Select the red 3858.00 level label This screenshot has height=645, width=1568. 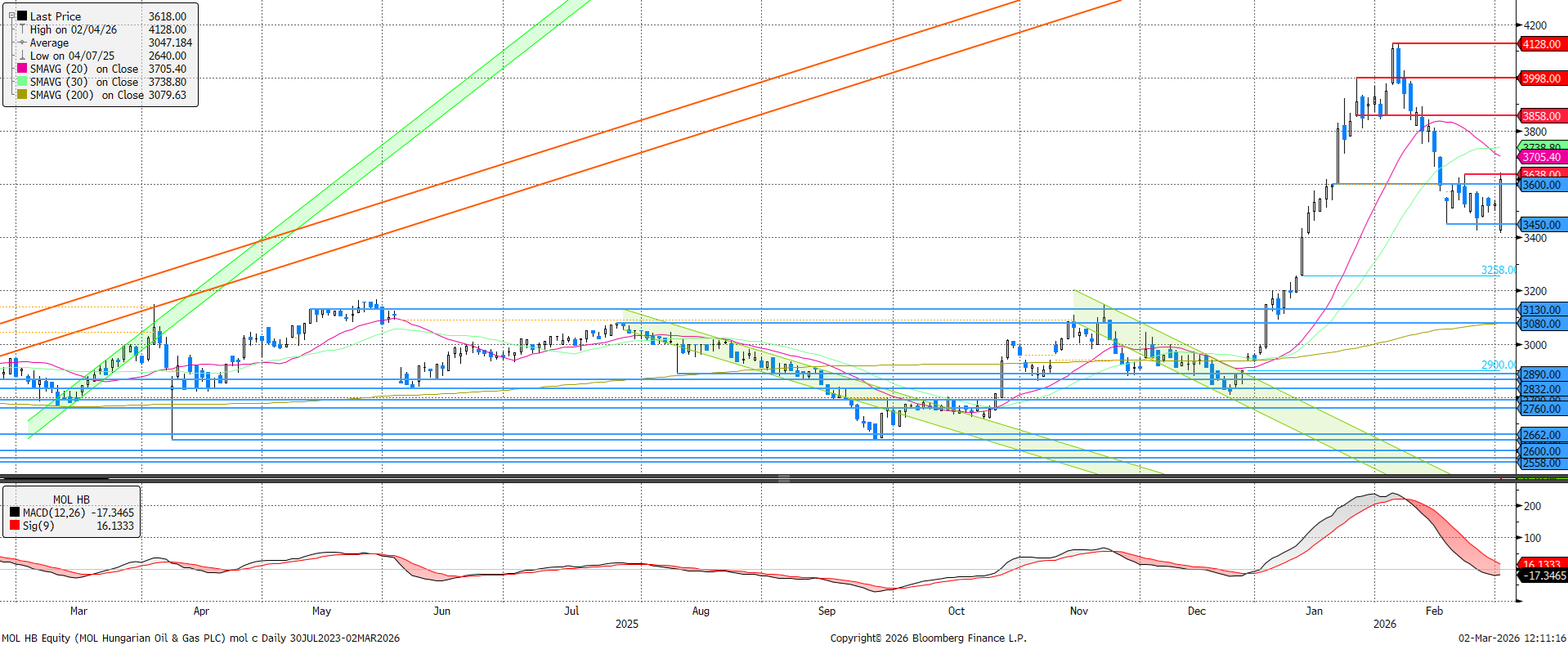click(x=1541, y=116)
